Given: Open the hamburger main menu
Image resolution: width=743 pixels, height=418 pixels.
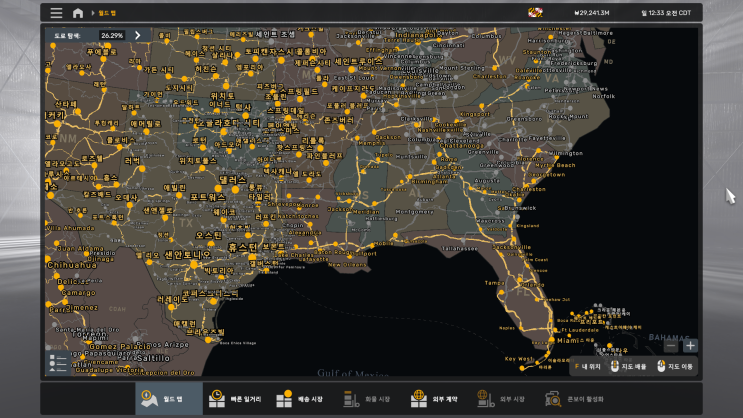Looking at the screenshot, I should pos(56,13).
